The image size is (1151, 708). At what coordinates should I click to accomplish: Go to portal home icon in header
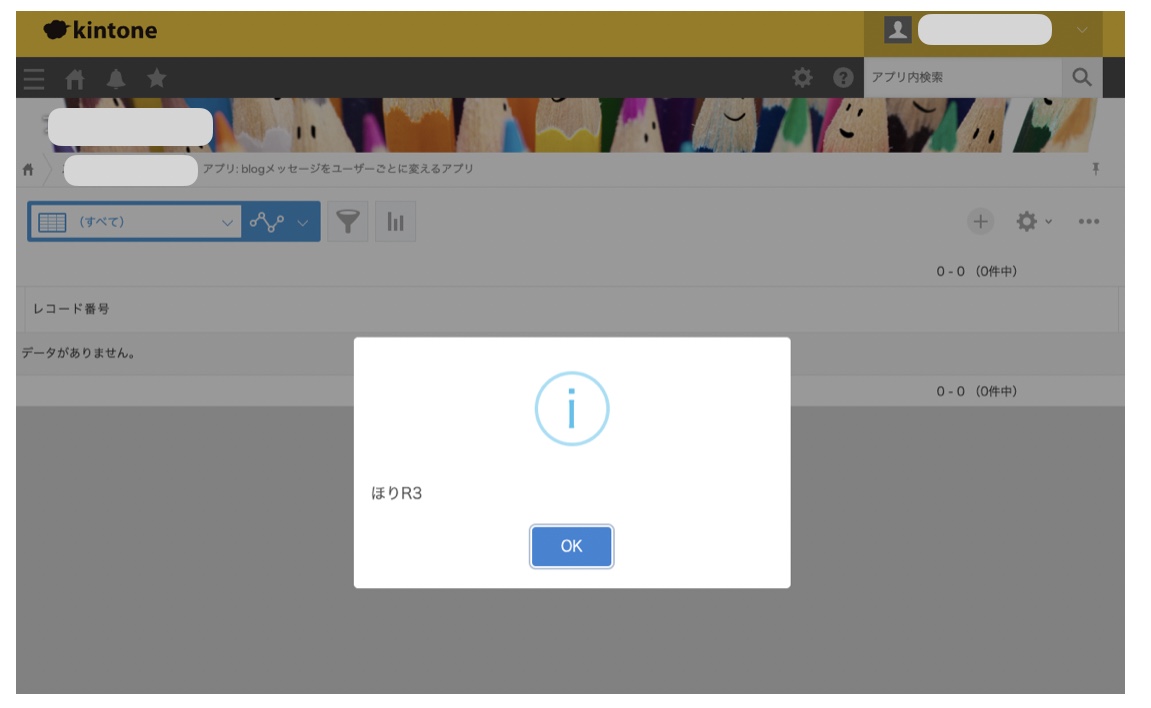[75, 78]
